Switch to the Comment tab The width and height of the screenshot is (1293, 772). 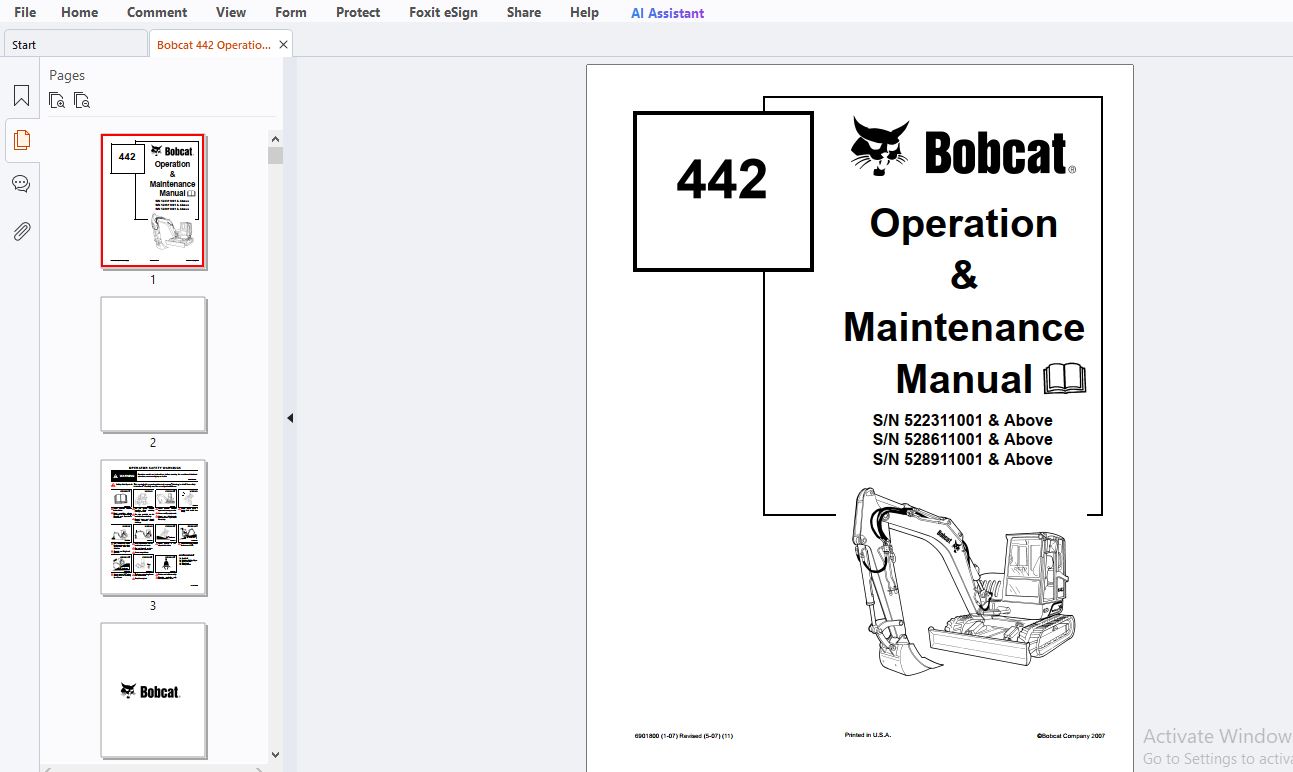click(157, 12)
